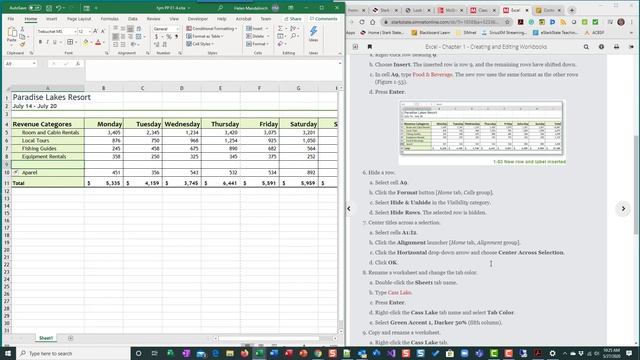Switch to the Data ribbon tab
This screenshot has height=360, width=640.
(x=133, y=19)
